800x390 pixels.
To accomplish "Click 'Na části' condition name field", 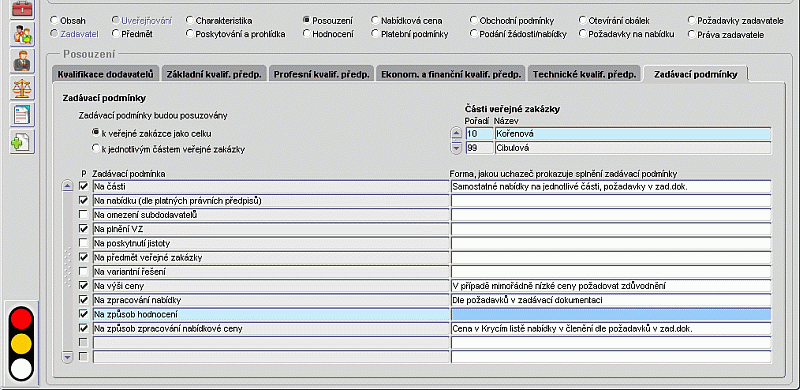I will (270, 186).
